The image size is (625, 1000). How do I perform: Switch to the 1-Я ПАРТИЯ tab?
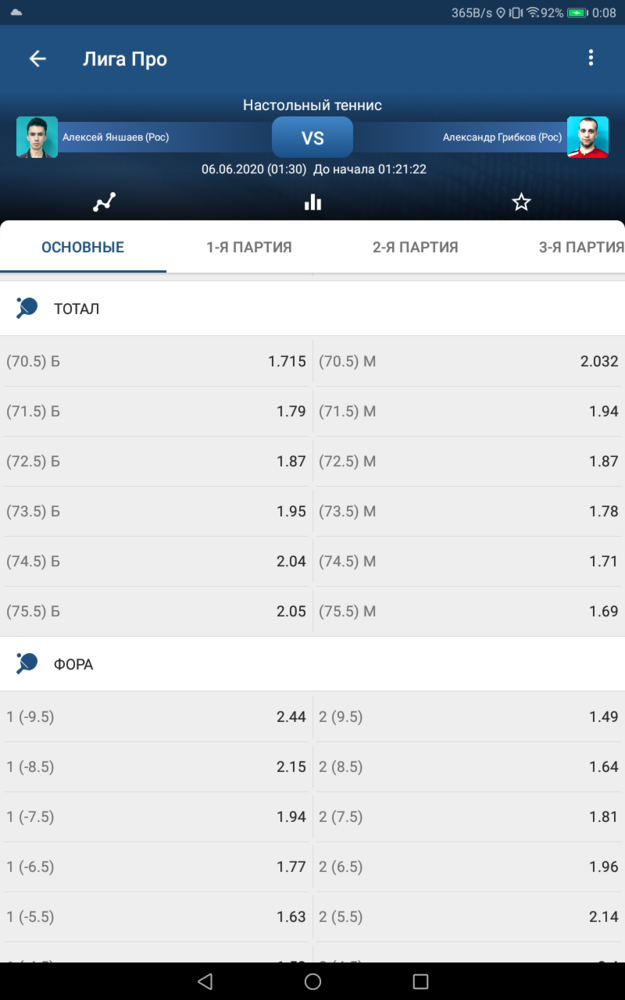tap(249, 247)
